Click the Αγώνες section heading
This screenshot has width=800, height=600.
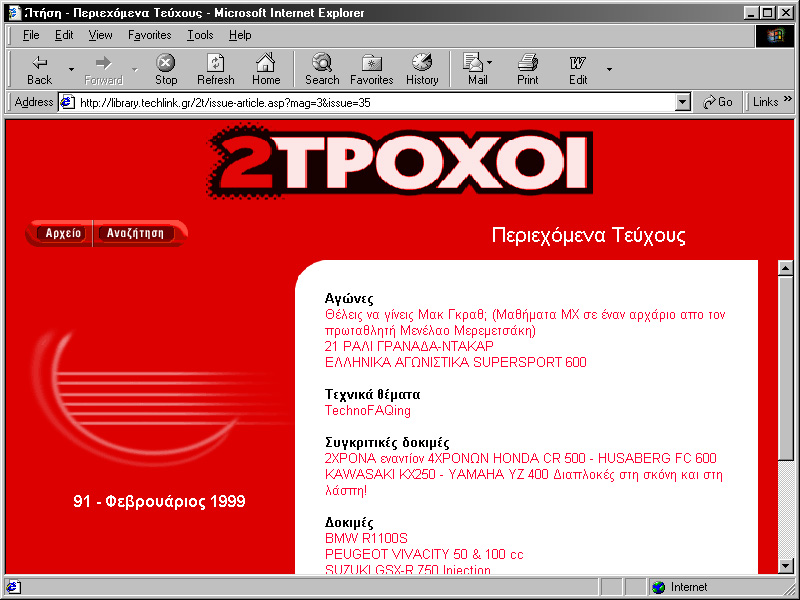click(x=349, y=298)
